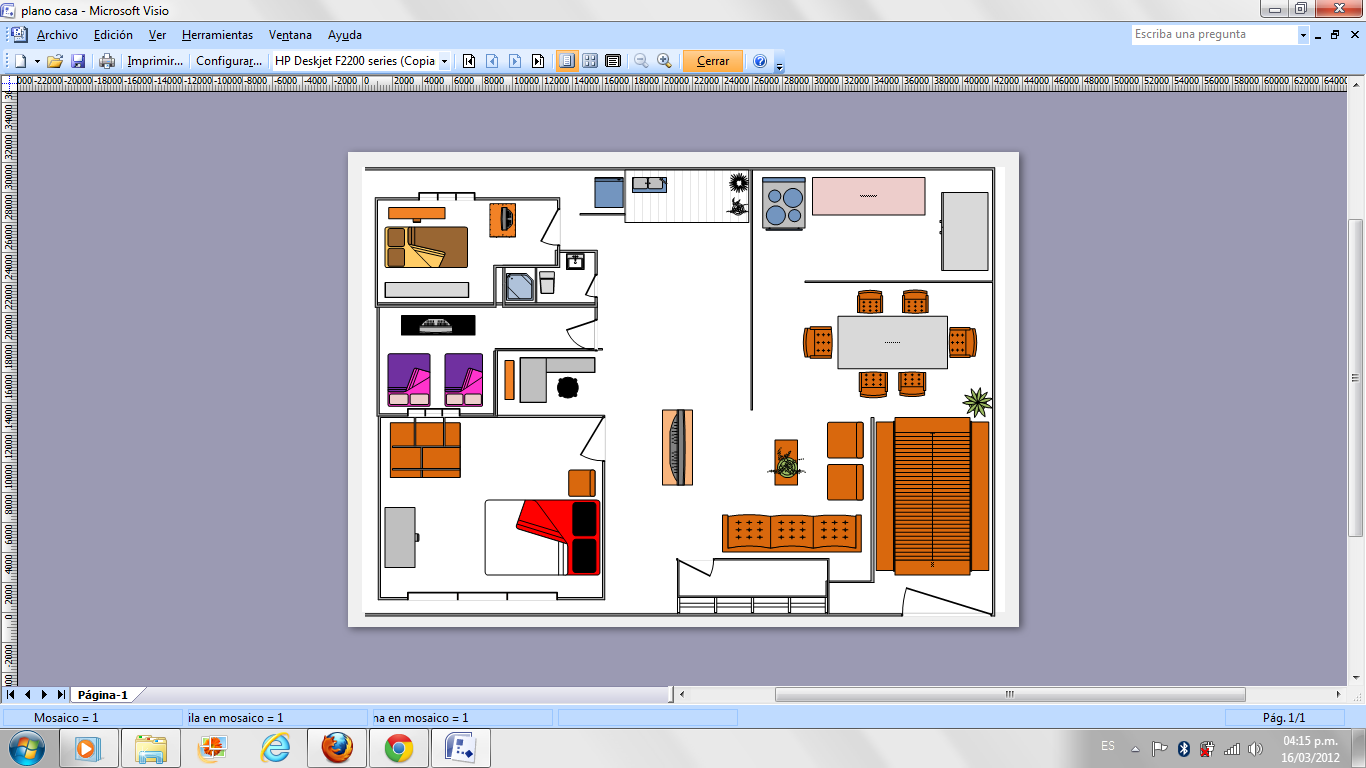Click the Open folder icon

[55, 61]
